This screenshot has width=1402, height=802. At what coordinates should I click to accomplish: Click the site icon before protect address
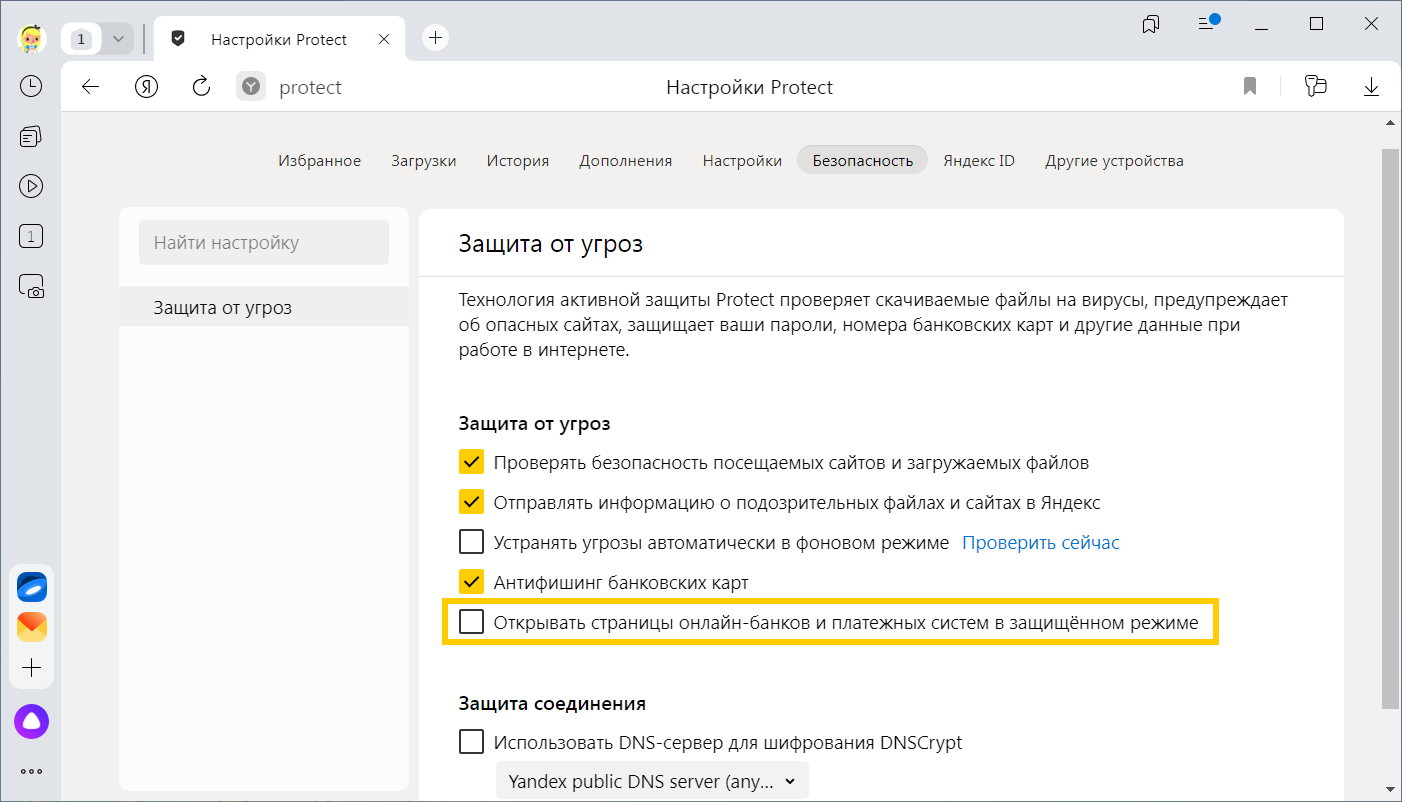pos(251,87)
